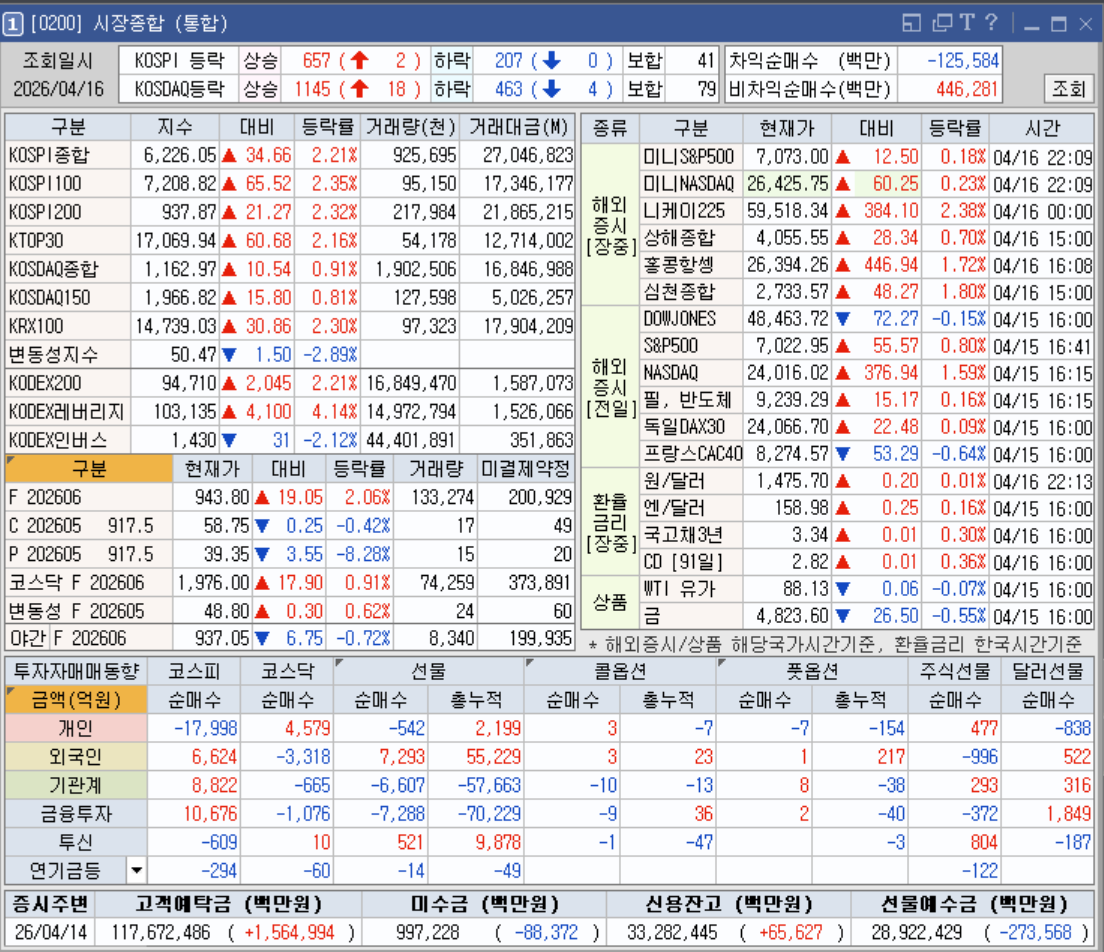
Task: Click the 변동성 F 202605 row label
Action: [89, 611]
